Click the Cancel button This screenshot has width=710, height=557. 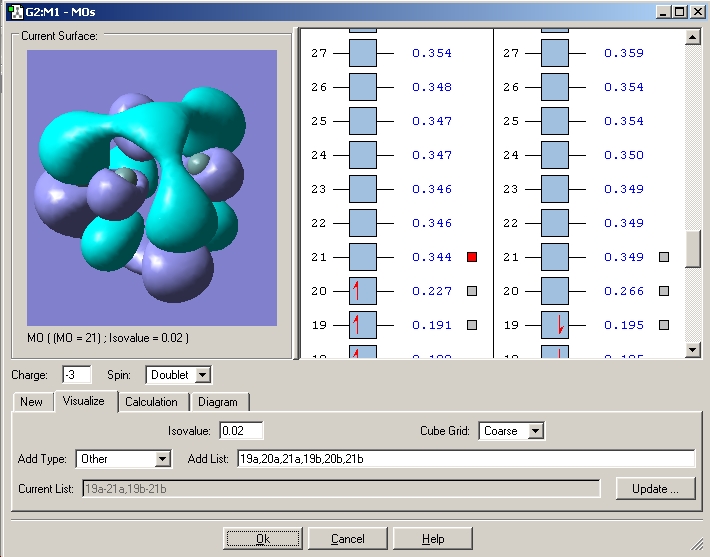click(x=347, y=539)
